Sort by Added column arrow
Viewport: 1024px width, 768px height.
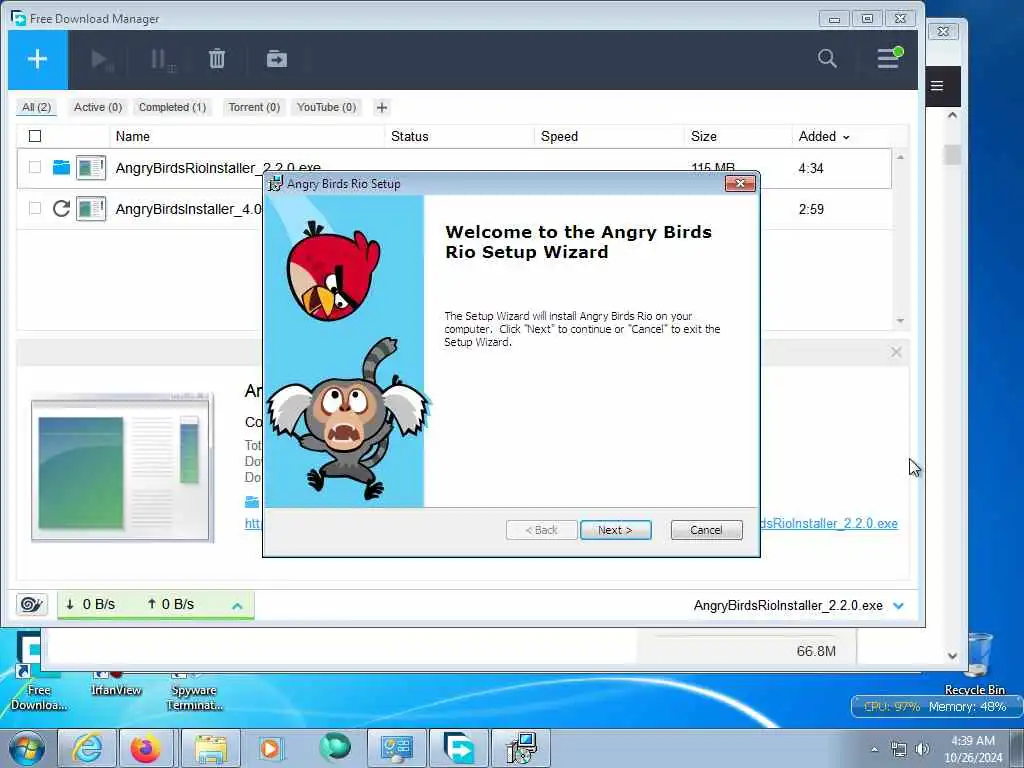click(x=846, y=137)
